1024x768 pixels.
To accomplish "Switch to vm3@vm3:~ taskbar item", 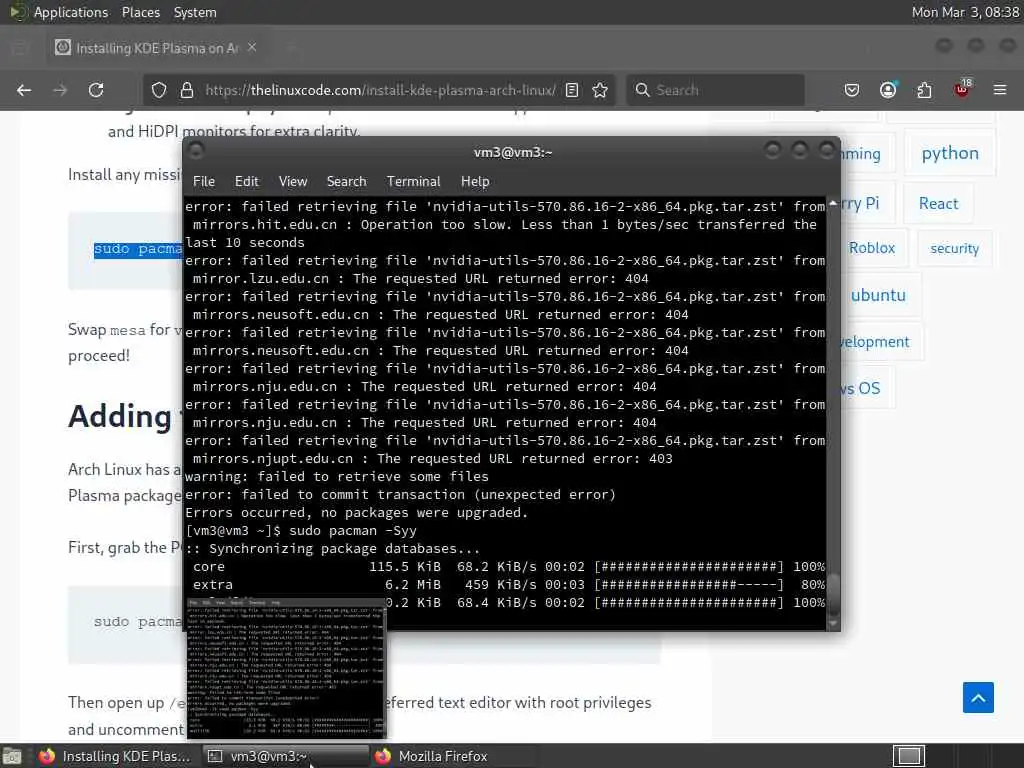I will [285, 756].
